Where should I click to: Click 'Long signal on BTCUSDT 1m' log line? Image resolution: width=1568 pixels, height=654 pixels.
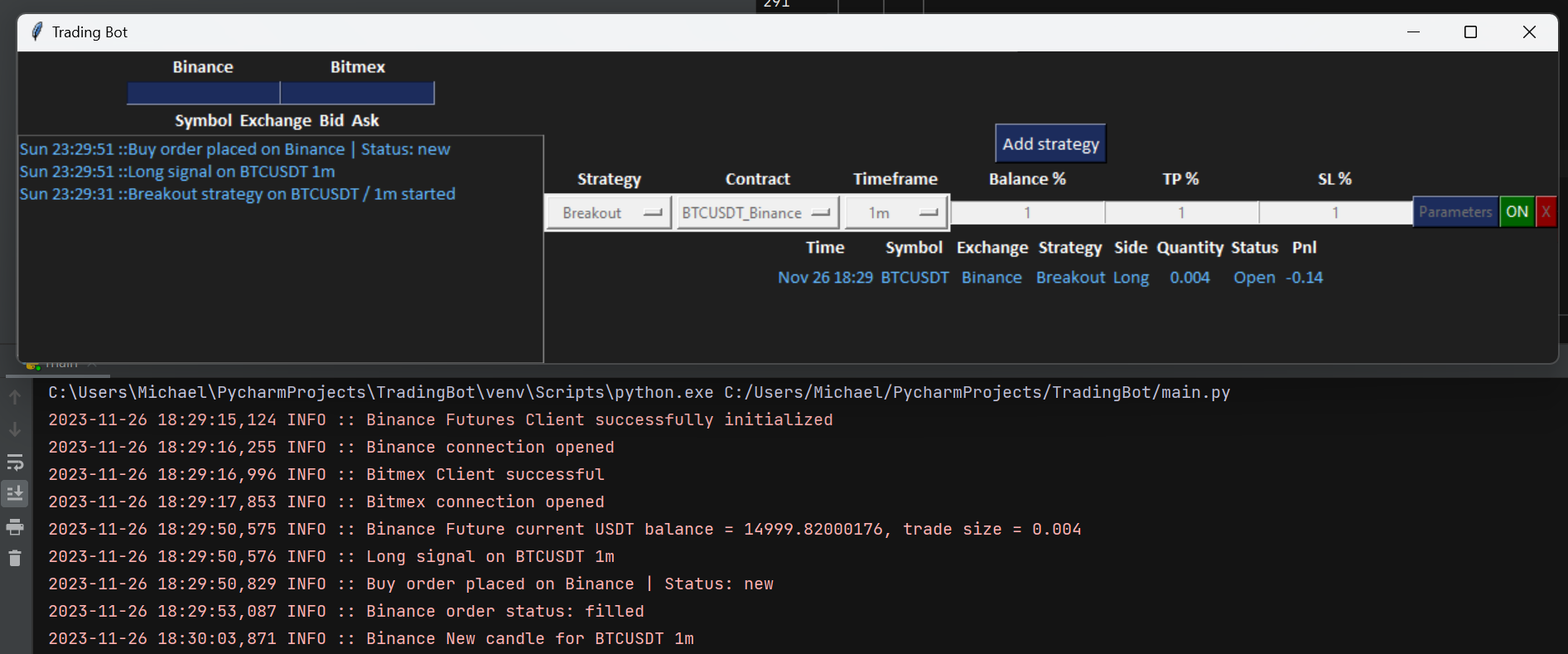(x=177, y=172)
